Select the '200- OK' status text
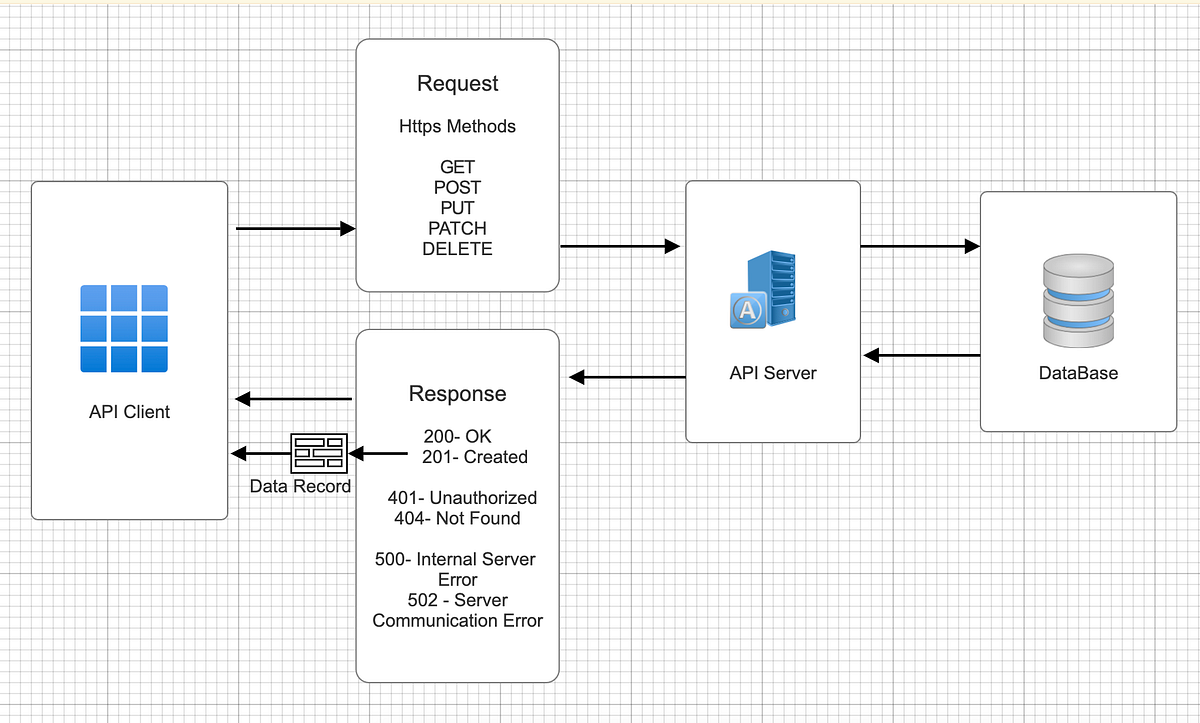Screen dimensions: 1200x723 pos(457,436)
